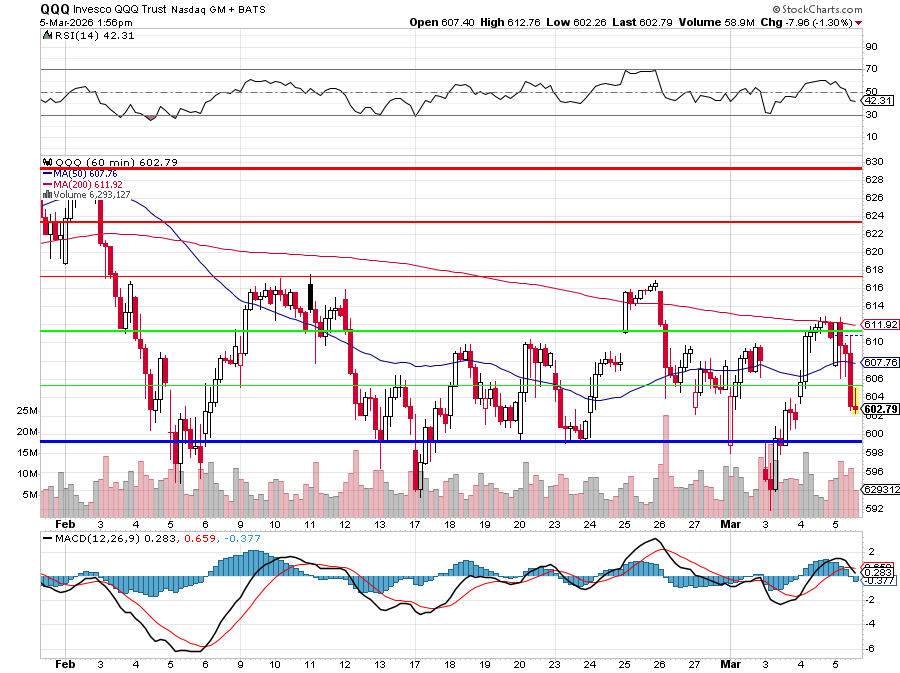Click the MACD(12,26,9) legend line icon
The width and height of the screenshot is (900, 673).
(x=48, y=538)
